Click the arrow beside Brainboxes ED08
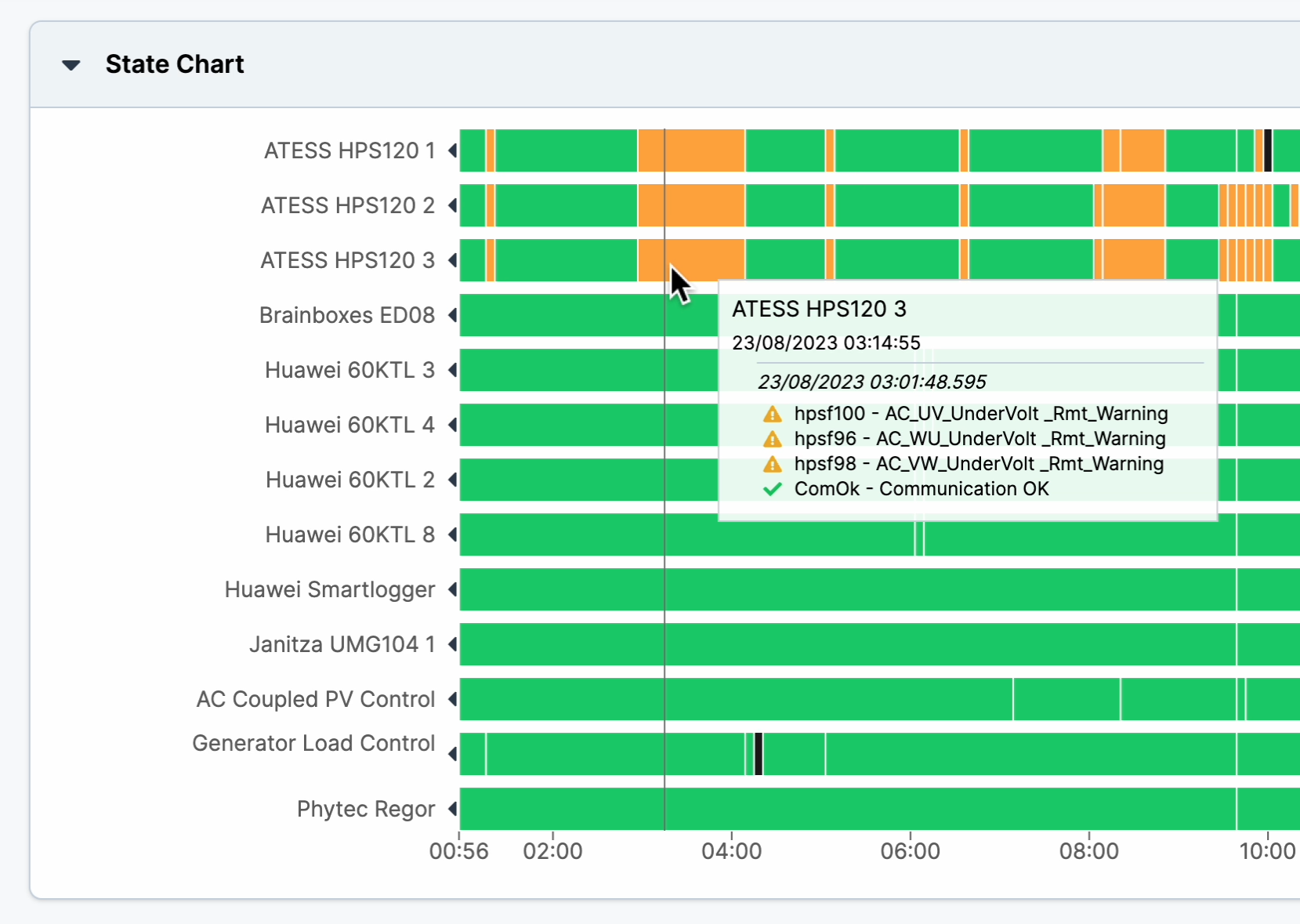This screenshot has width=1300, height=924. [x=452, y=315]
